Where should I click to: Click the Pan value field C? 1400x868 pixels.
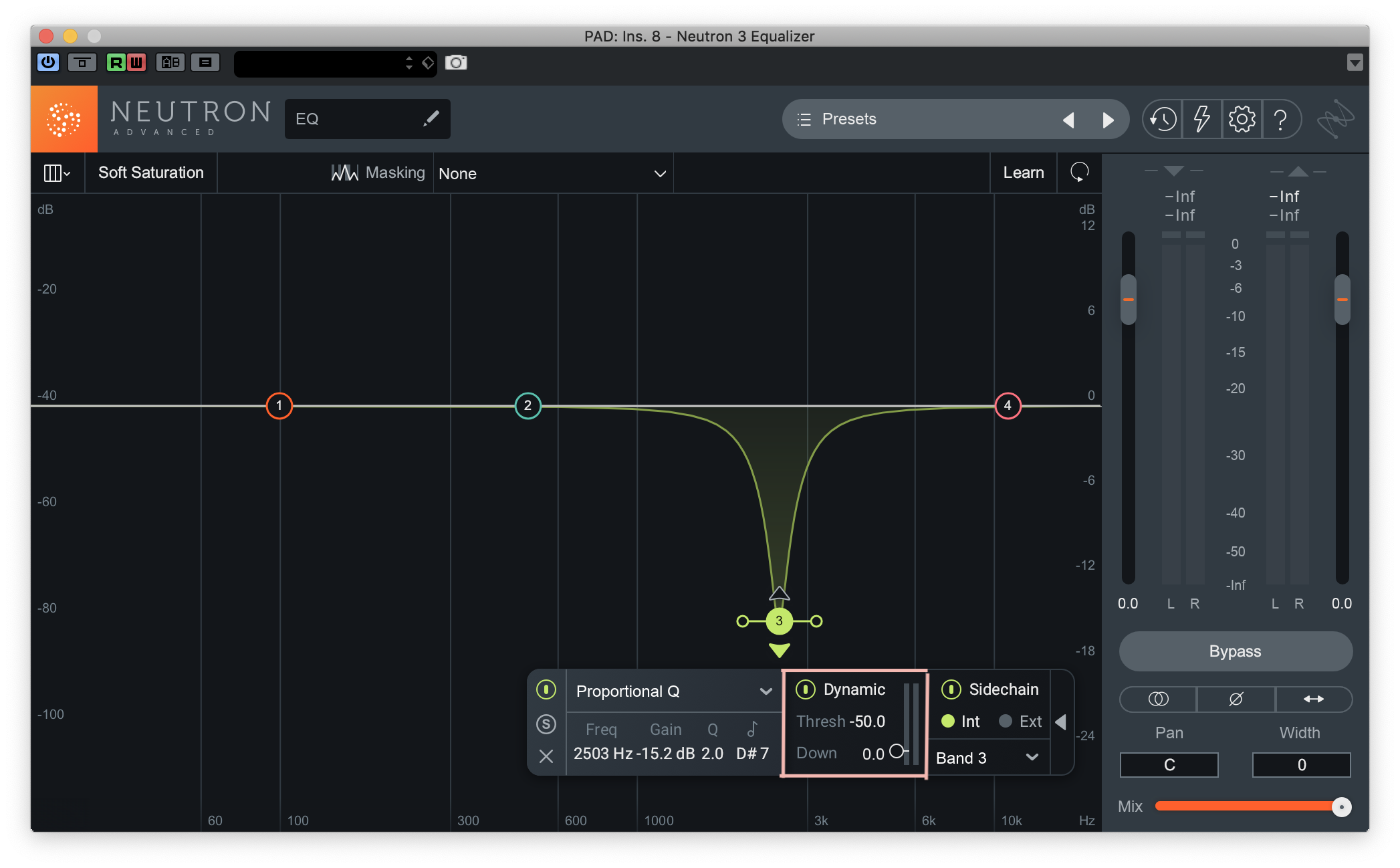(1169, 764)
